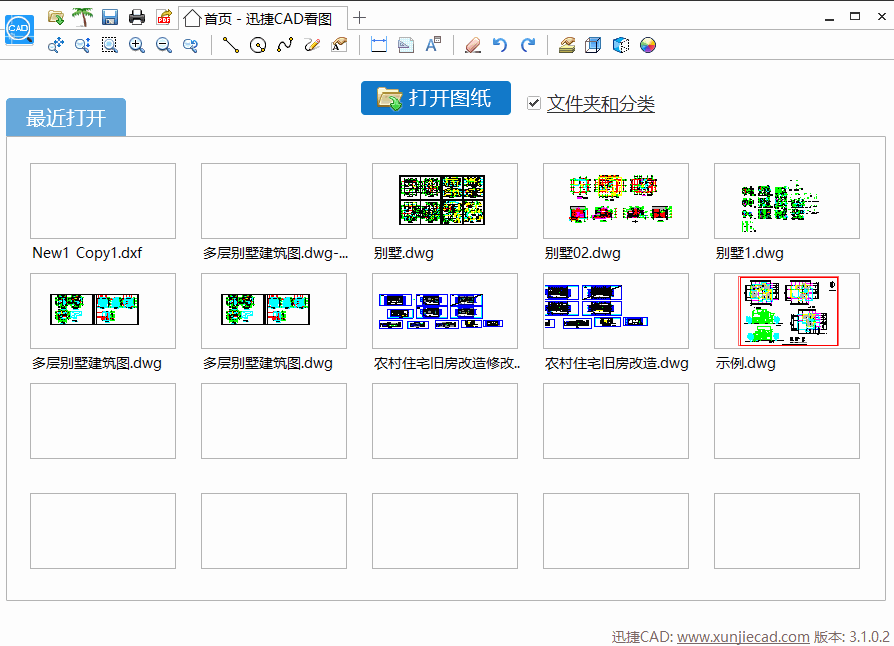Select the linear dimension measure tool
Viewport: 894px width, 646px height.
(x=379, y=45)
